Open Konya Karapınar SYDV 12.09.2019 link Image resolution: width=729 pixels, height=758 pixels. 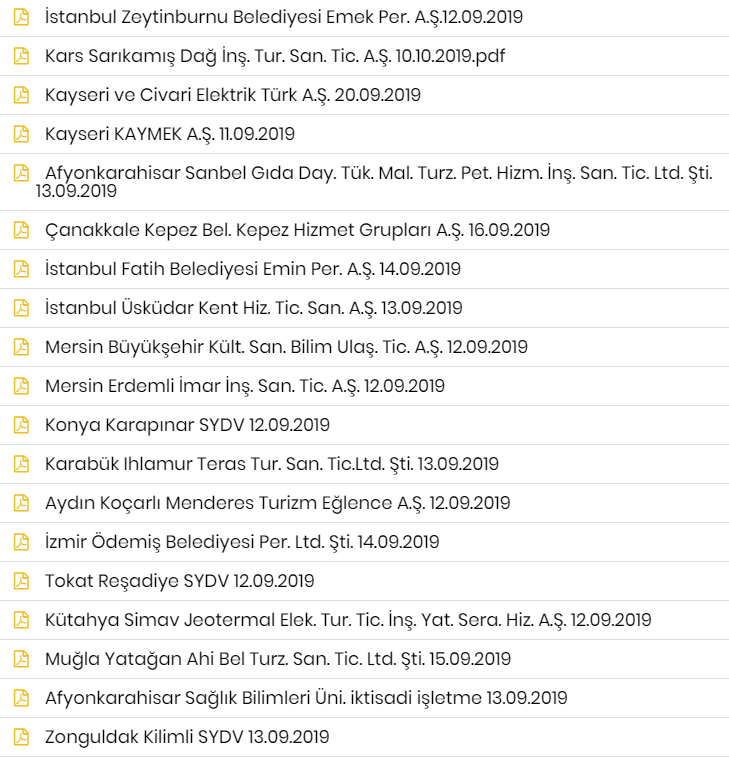[187, 425]
